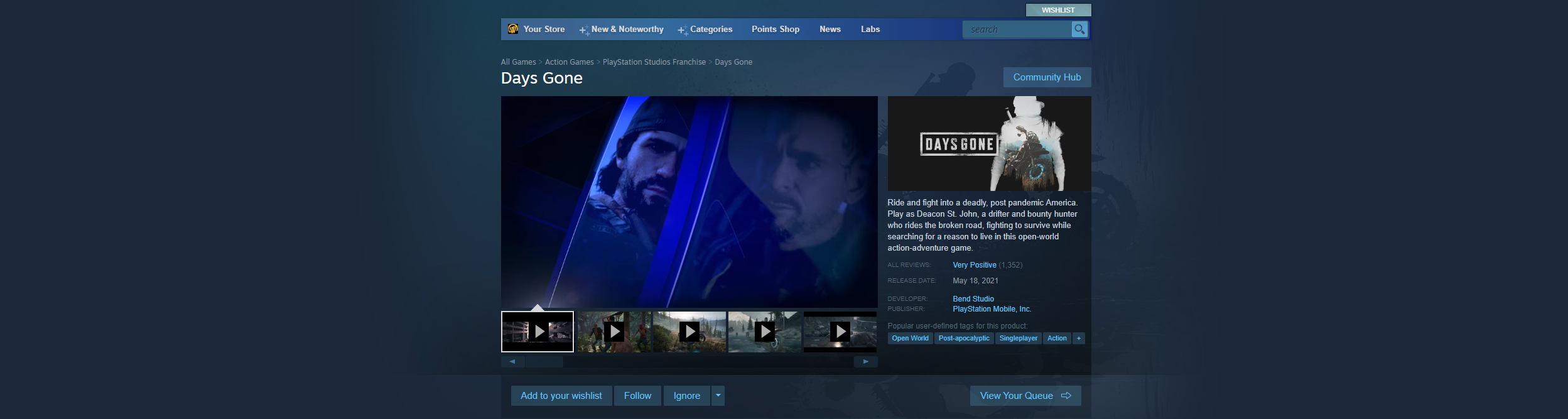The height and width of the screenshot is (419, 1568).
Task: Select the Action tag
Action: coord(1057,339)
